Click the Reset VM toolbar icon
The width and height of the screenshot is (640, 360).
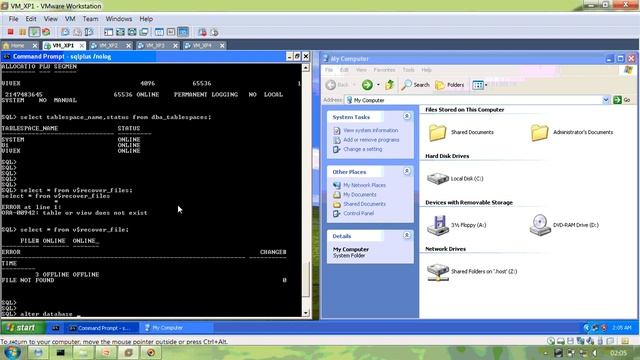46,32
